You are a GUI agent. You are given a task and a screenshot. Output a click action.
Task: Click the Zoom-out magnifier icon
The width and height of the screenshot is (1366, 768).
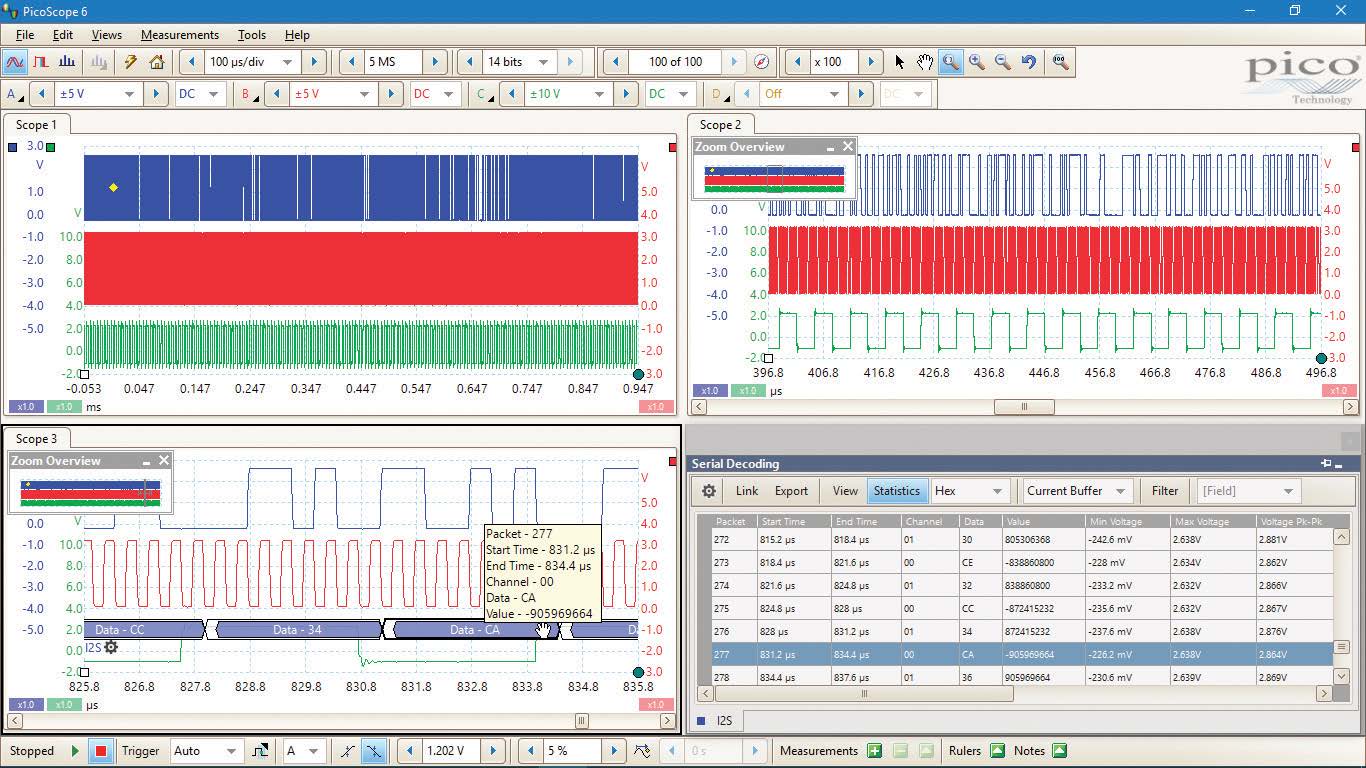(x=1003, y=62)
